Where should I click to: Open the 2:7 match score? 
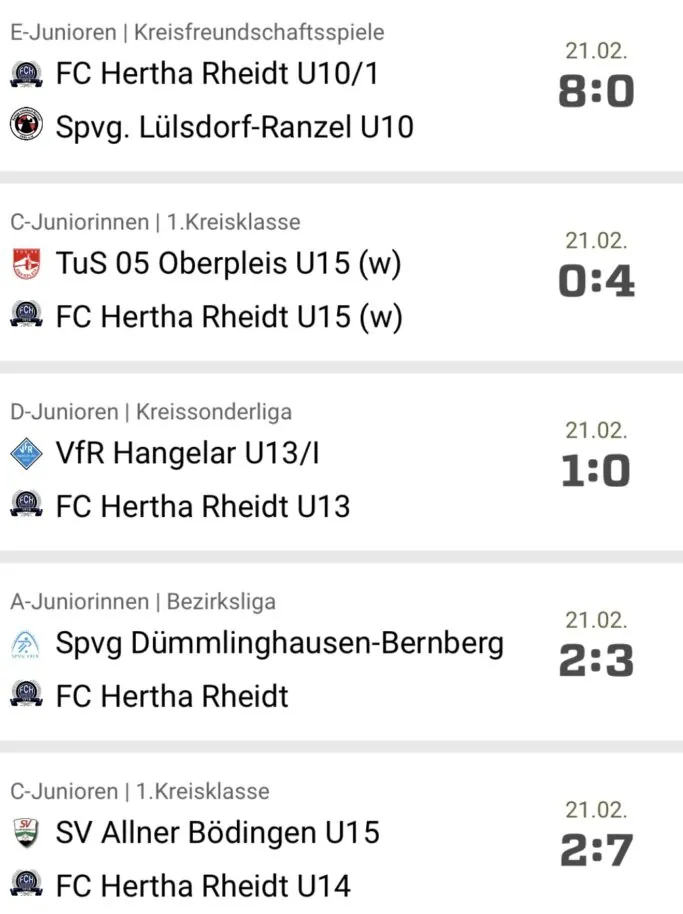(x=596, y=850)
